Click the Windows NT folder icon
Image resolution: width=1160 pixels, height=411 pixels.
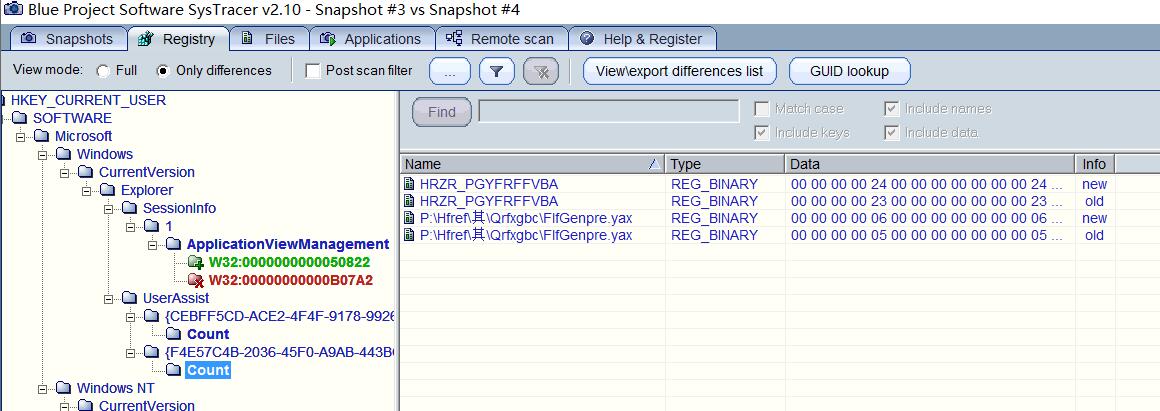point(62,388)
